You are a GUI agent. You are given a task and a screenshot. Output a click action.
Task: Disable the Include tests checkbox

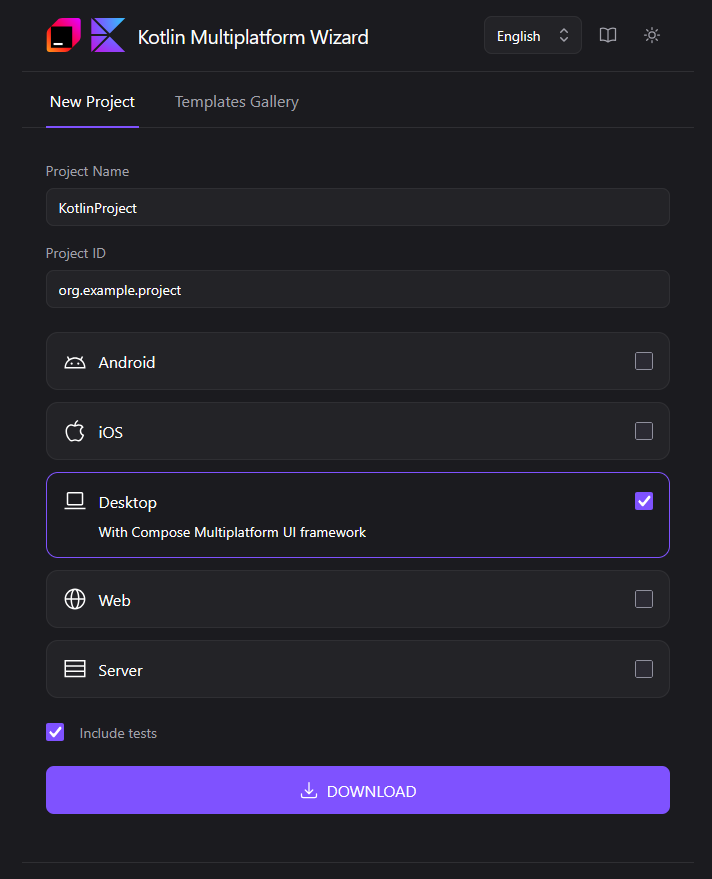[x=55, y=732]
